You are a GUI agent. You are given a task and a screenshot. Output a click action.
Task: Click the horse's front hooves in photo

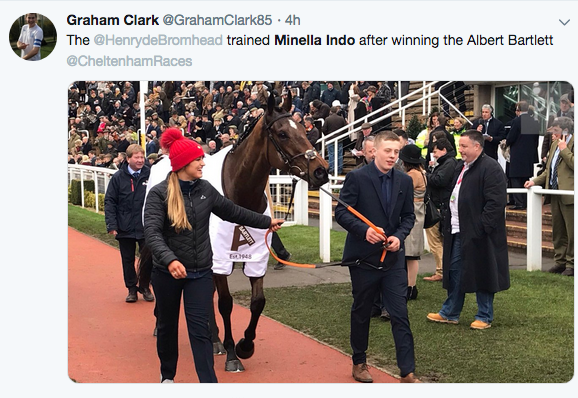point(235,355)
